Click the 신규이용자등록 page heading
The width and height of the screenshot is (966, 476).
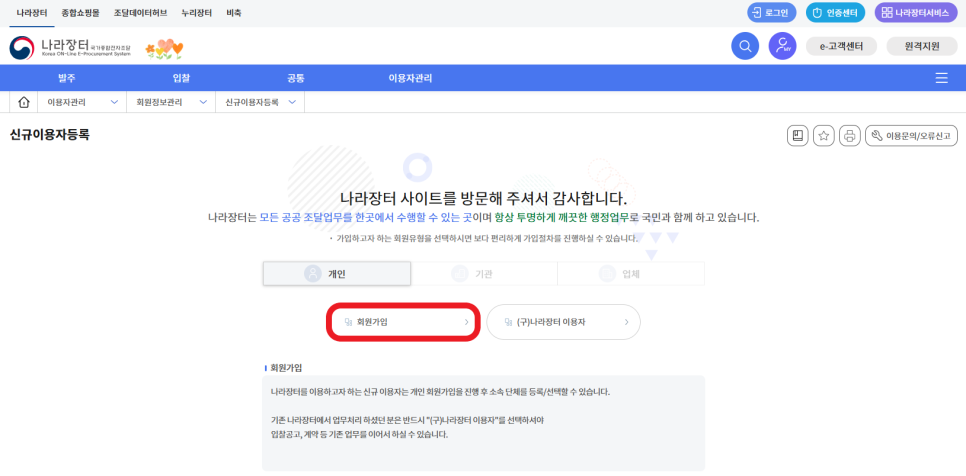(50, 135)
